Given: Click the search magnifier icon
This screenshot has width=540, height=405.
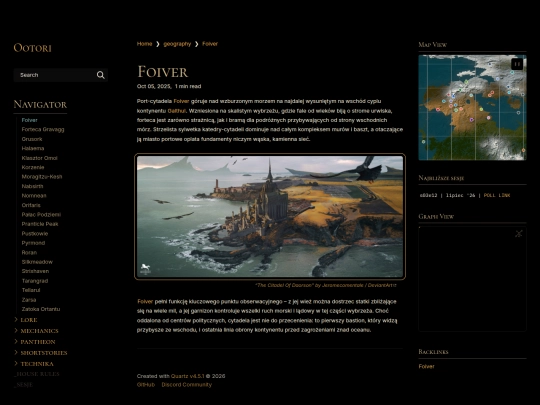Looking at the screenshot, I should pyautogui.click(x=101, y=75).
